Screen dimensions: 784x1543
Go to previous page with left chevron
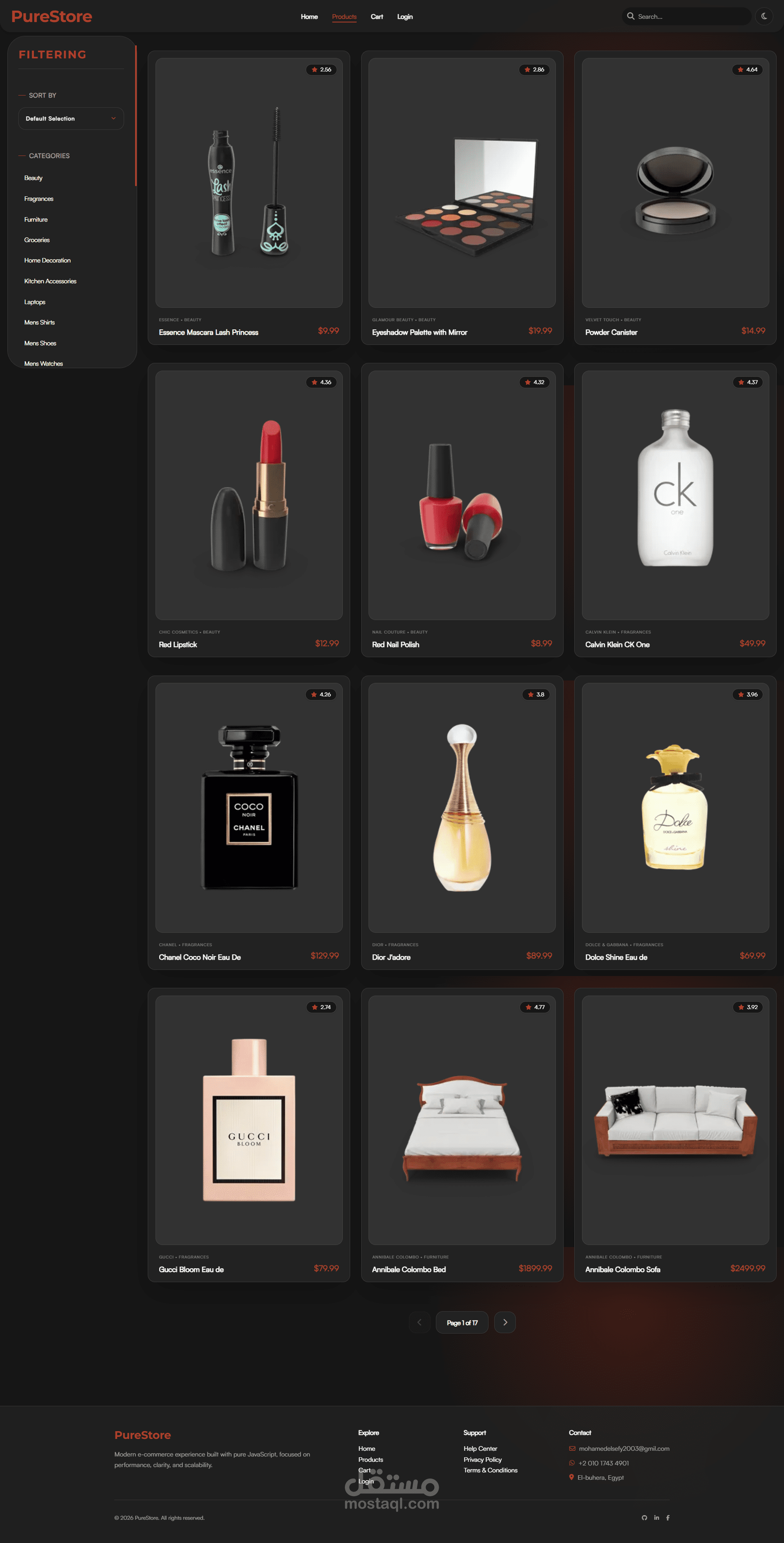[419, 1322]
